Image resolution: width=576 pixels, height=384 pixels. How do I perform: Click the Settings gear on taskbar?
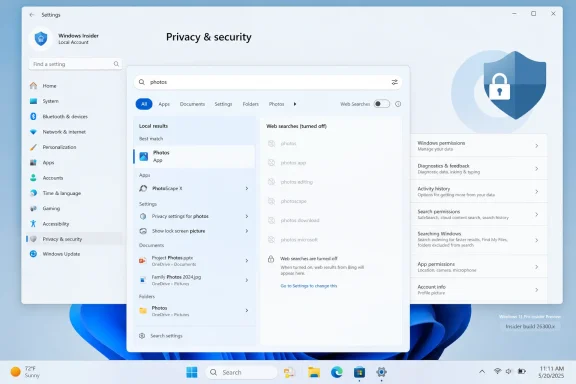(381, 372)
